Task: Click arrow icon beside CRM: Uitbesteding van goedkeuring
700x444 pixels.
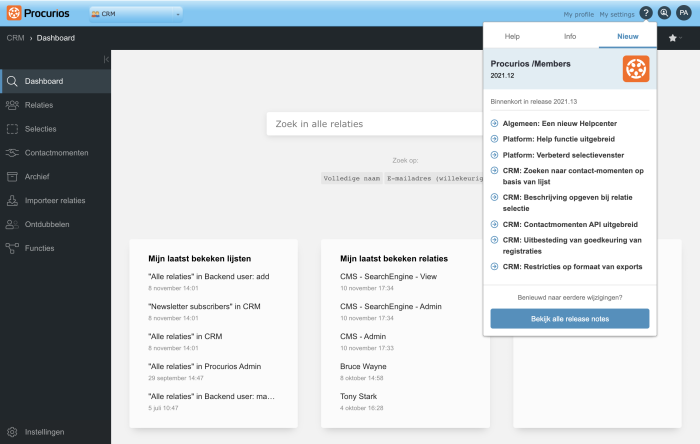Action: click(494, 240)
